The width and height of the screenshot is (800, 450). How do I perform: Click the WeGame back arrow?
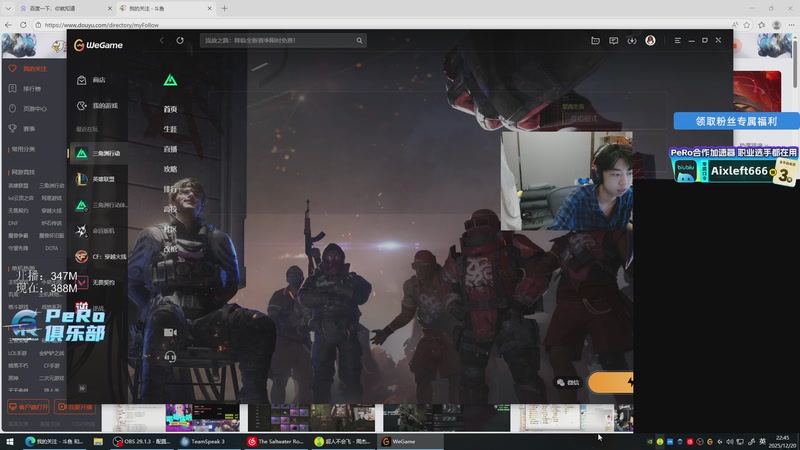coord(162,40)
